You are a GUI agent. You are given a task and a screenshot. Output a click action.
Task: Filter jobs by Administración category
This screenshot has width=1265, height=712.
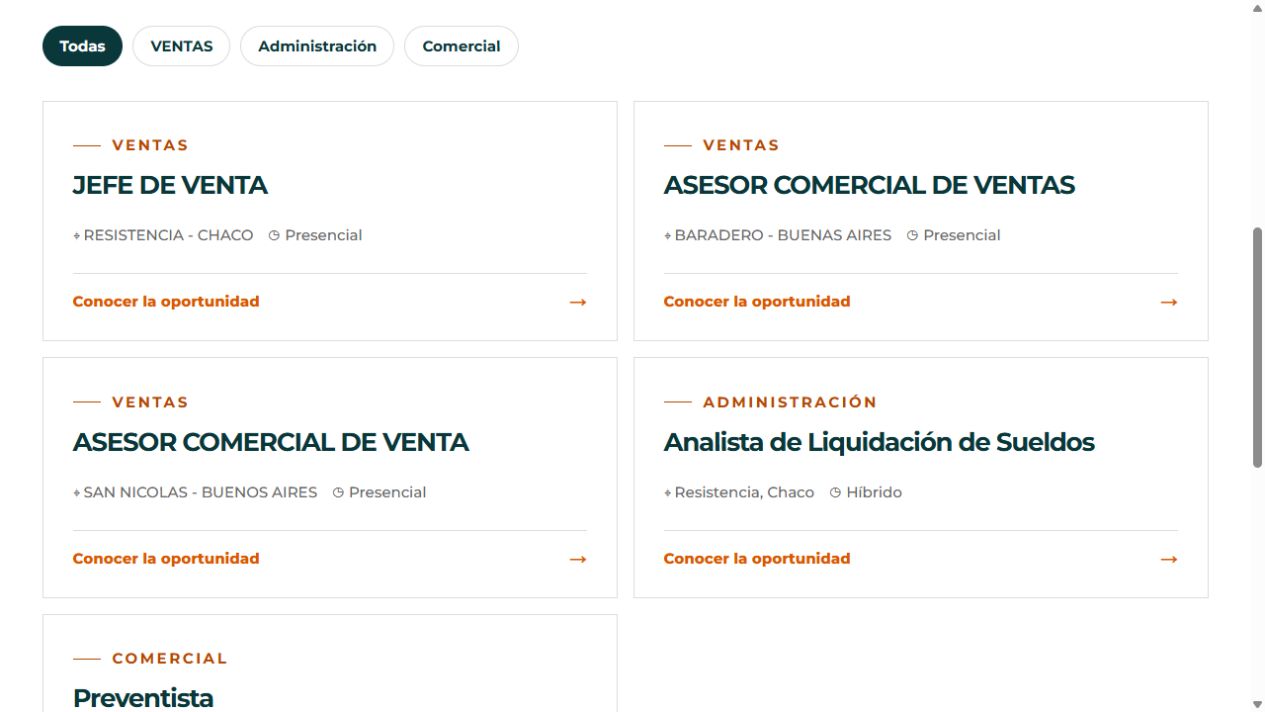click(317, 46)
